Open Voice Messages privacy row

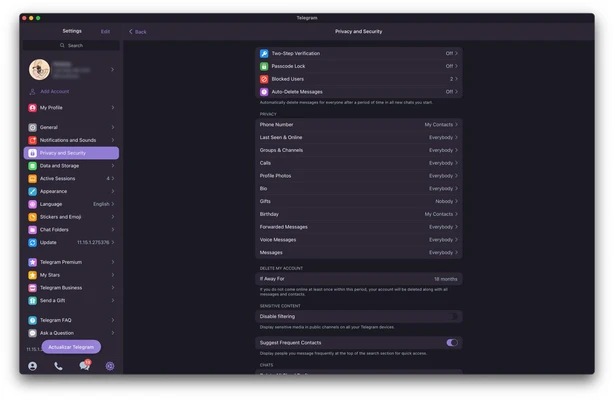(x=359, y=240)
